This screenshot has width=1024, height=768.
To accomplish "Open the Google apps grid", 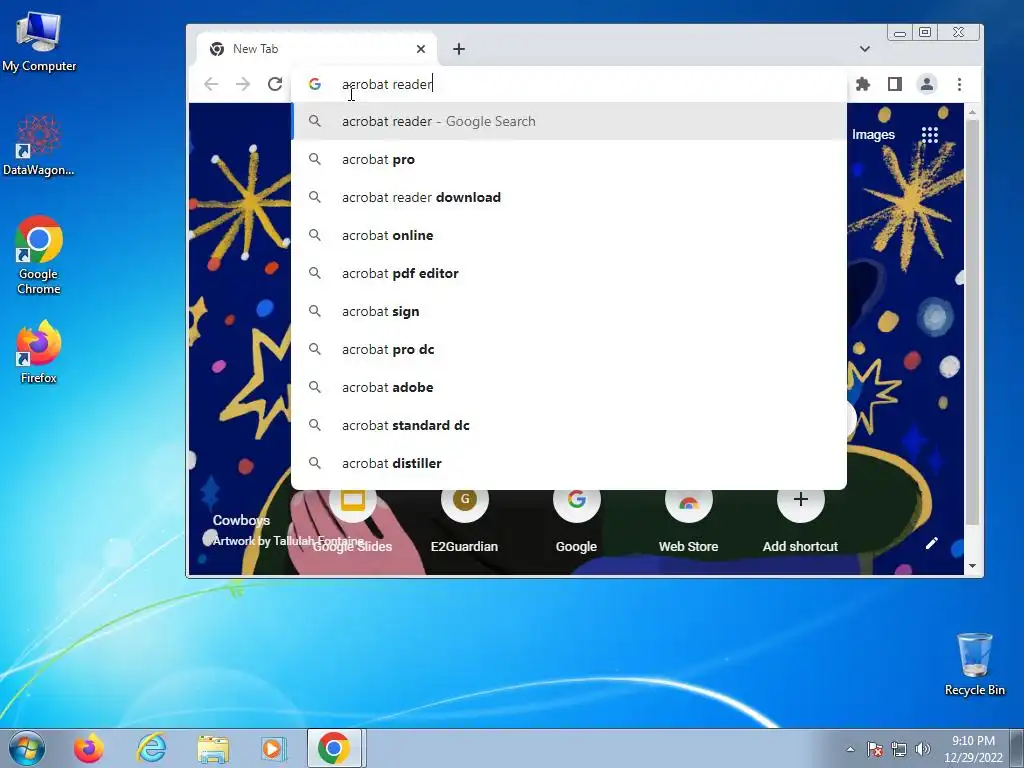I will click(x=929, y=135).
